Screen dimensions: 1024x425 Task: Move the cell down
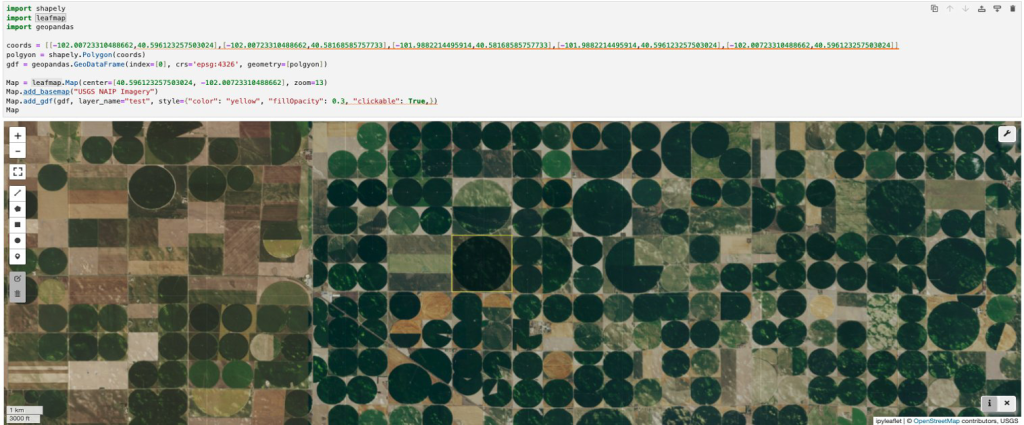[x=965, y=8]
